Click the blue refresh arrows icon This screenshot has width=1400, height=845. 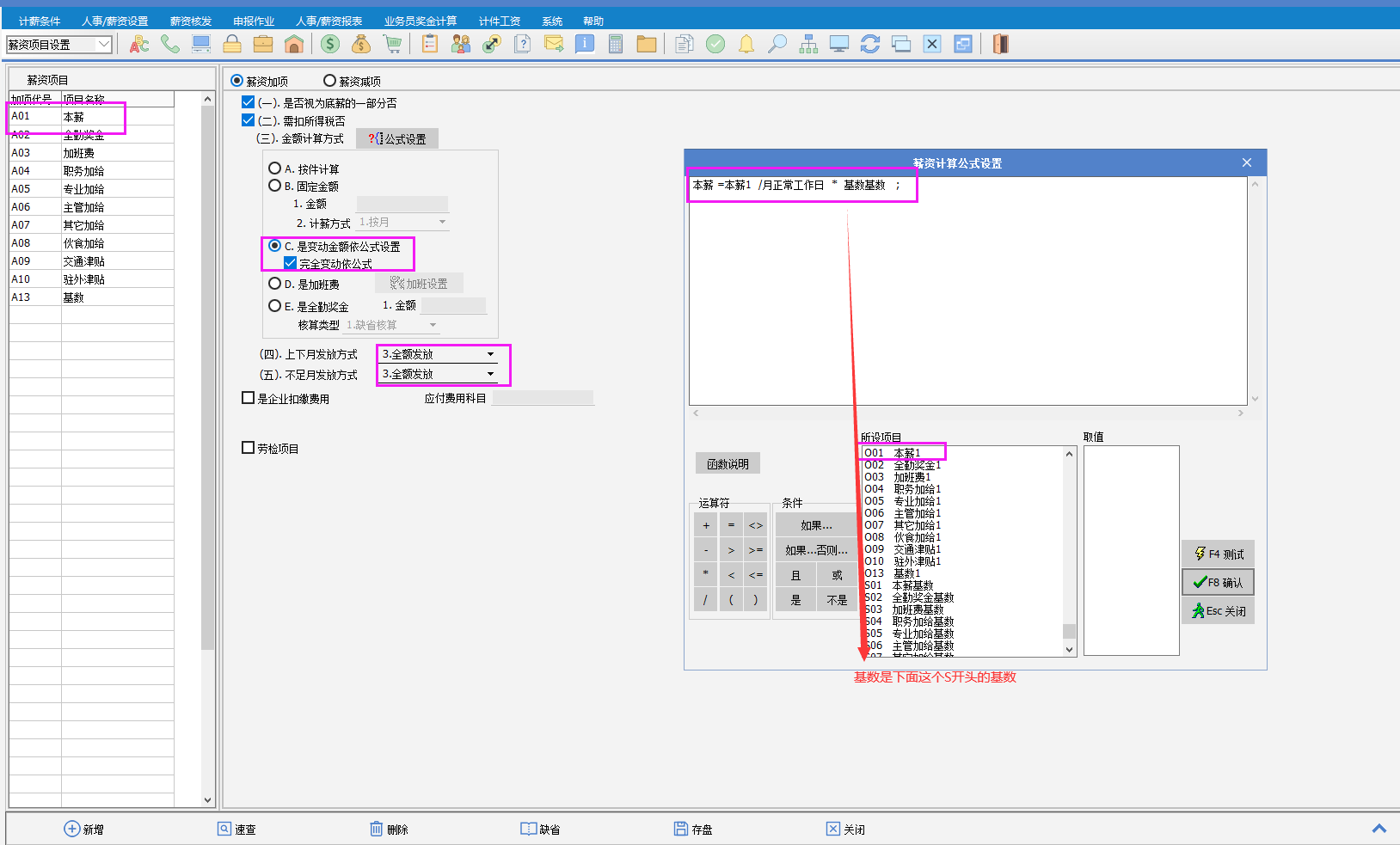(x=870, y=44)
